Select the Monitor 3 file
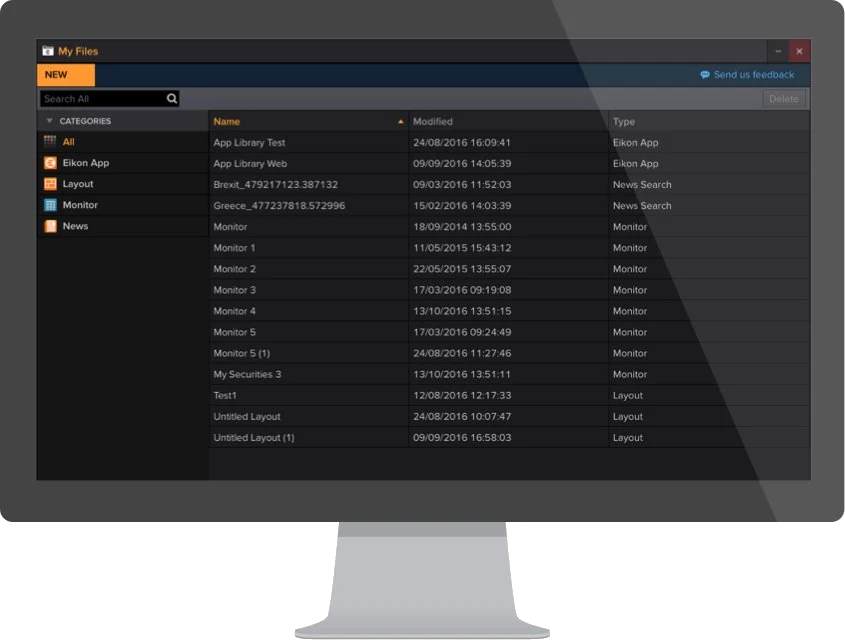Image resolution: width=845 pixels, height=640 pixels. coord(234,290)
